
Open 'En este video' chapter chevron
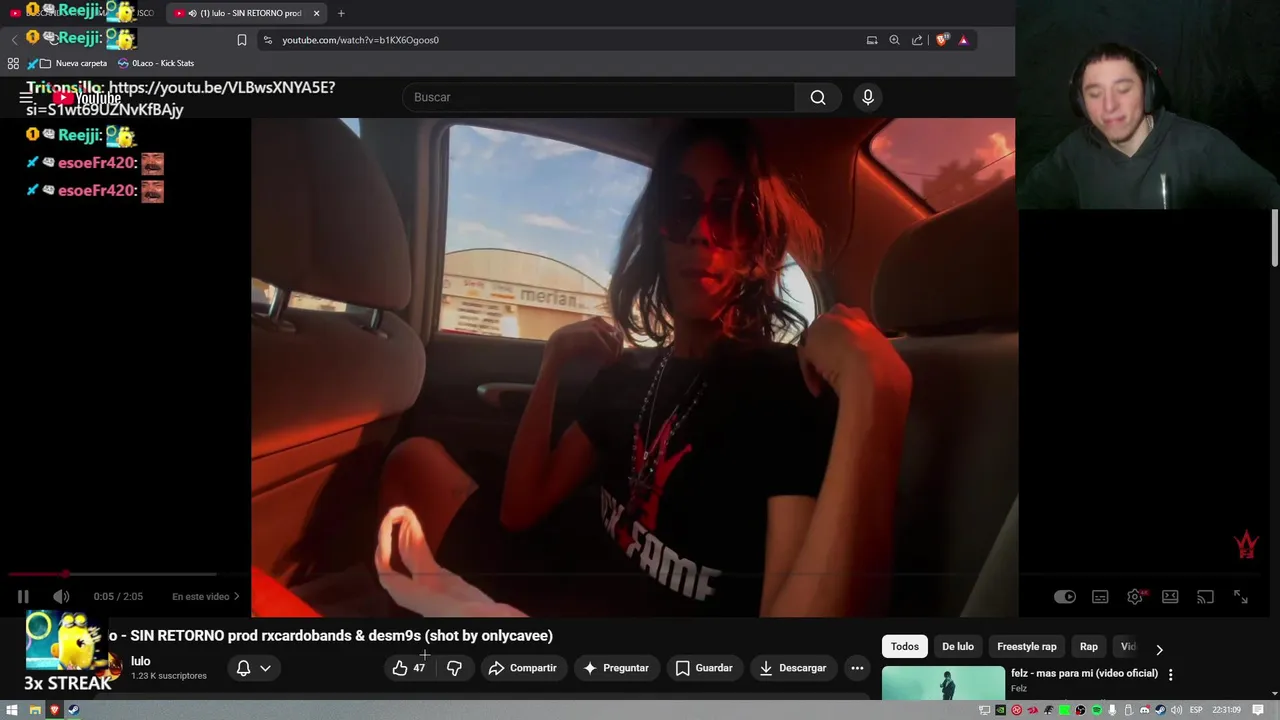point(236,596)
